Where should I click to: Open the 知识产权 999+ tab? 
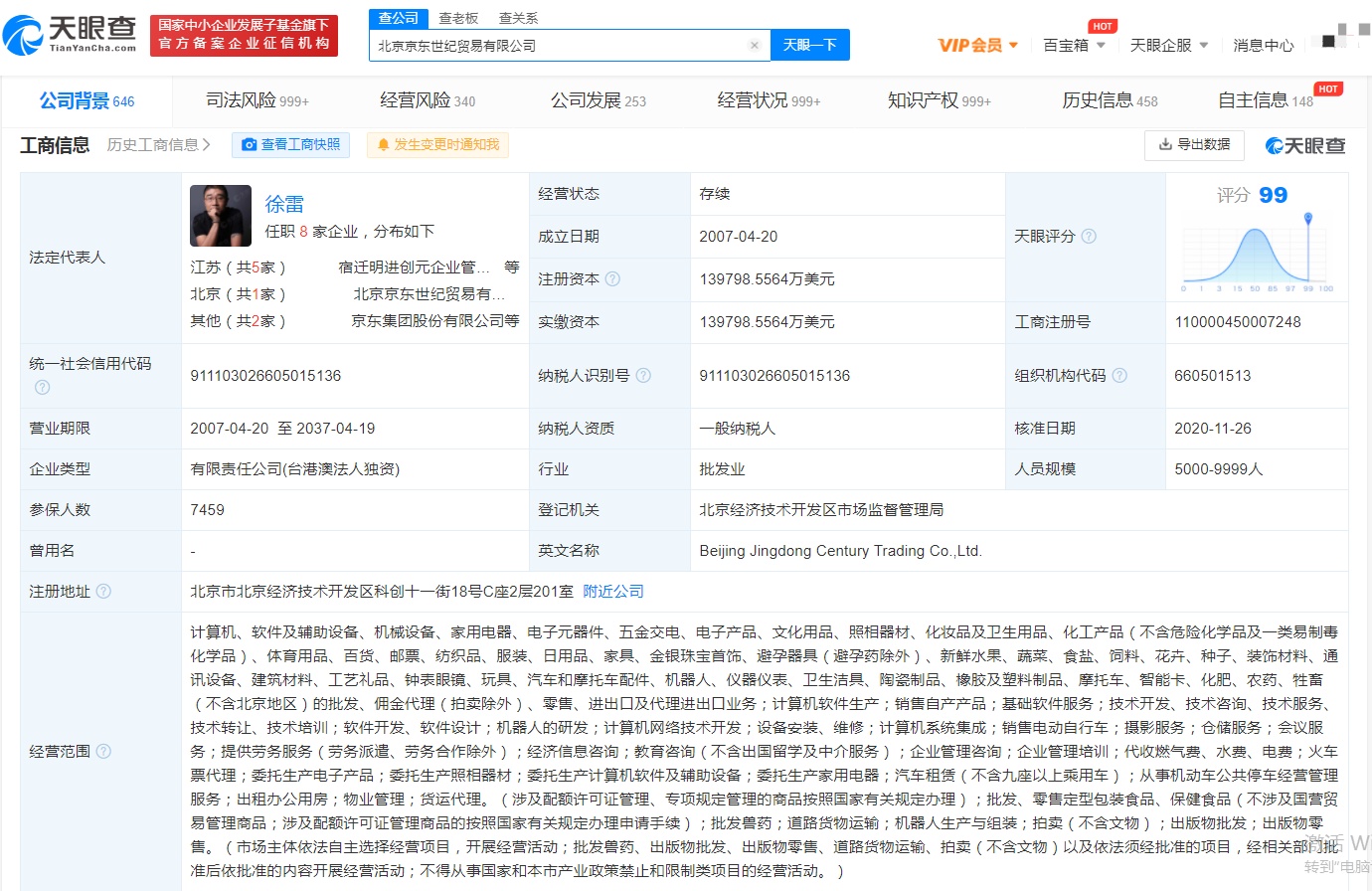tap(940, 101)
